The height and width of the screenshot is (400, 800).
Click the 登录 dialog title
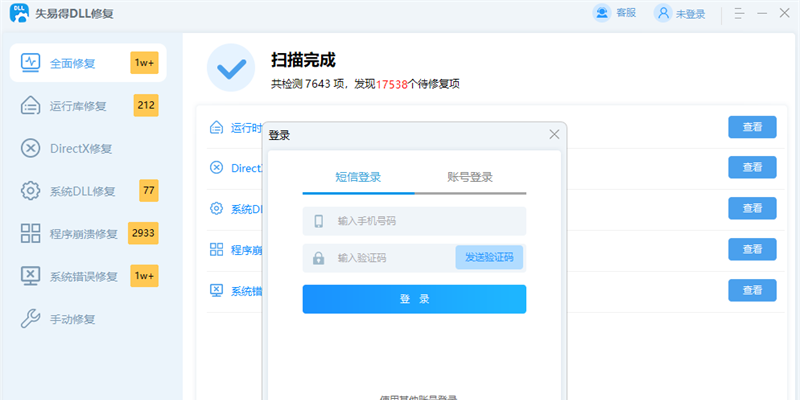(x=279, y=135)
